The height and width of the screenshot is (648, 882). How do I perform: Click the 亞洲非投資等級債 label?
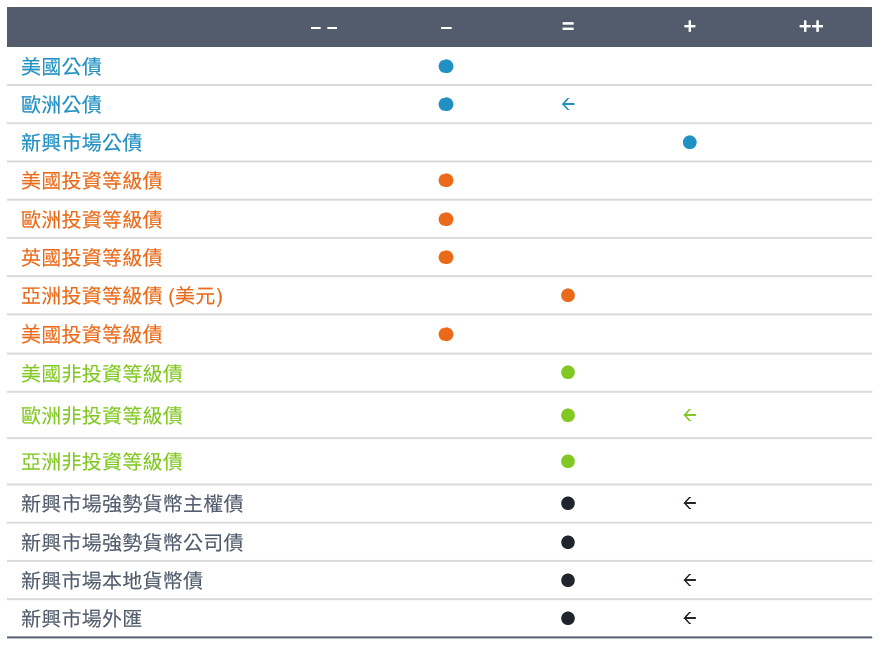[x=102, y=462]
